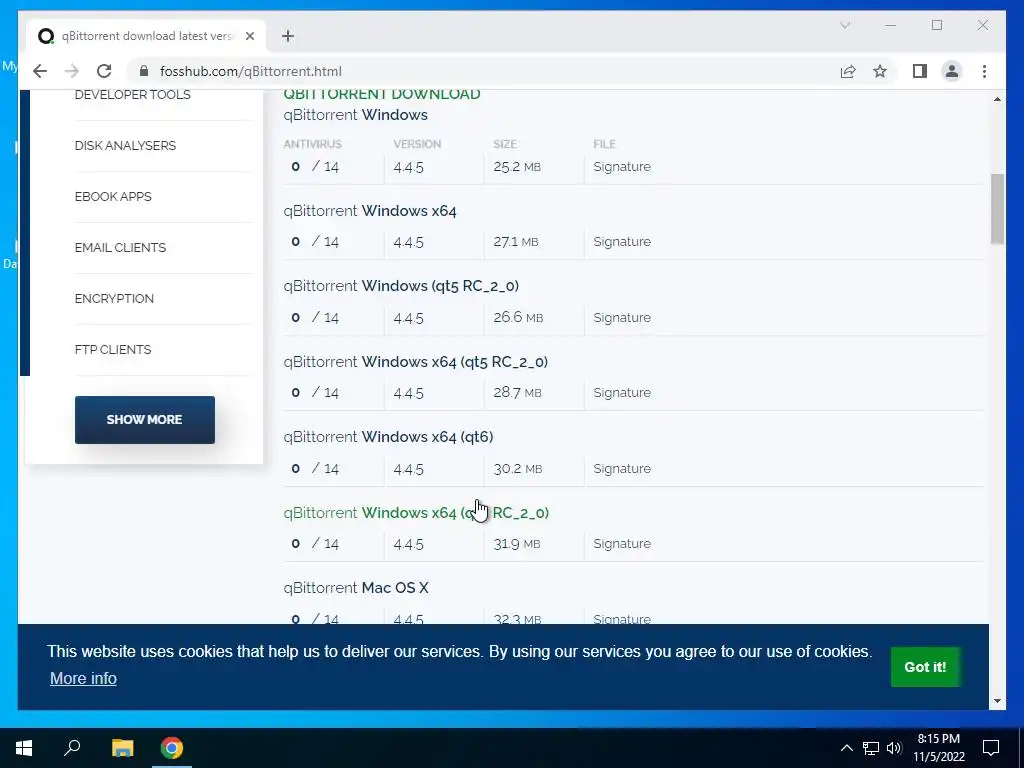Open Signature for 26.6 MB file
The width and height of the screenshot is (1024, 768).
click(622, 317)
